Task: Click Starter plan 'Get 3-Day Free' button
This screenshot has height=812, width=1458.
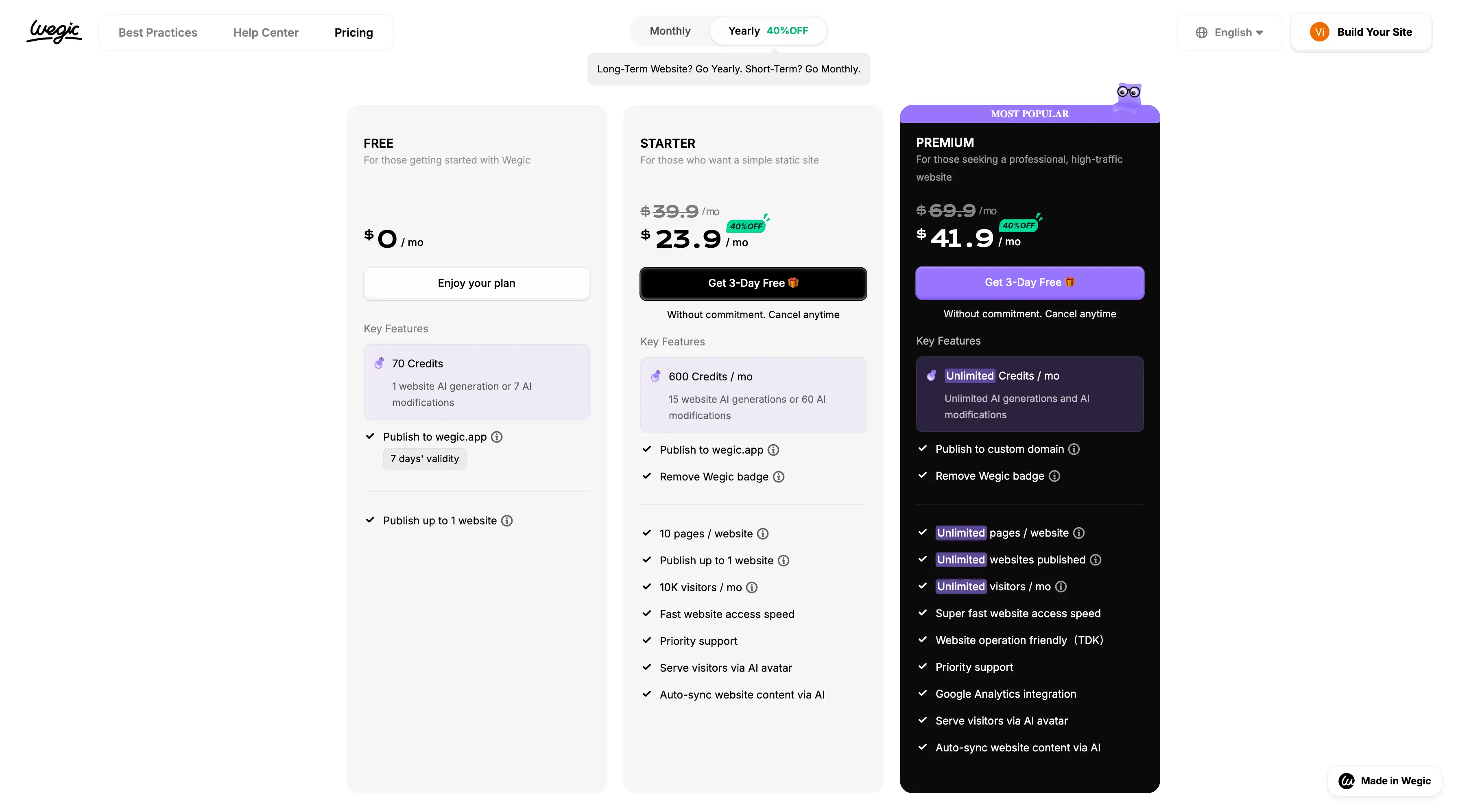Action: [x=753, y=284]
